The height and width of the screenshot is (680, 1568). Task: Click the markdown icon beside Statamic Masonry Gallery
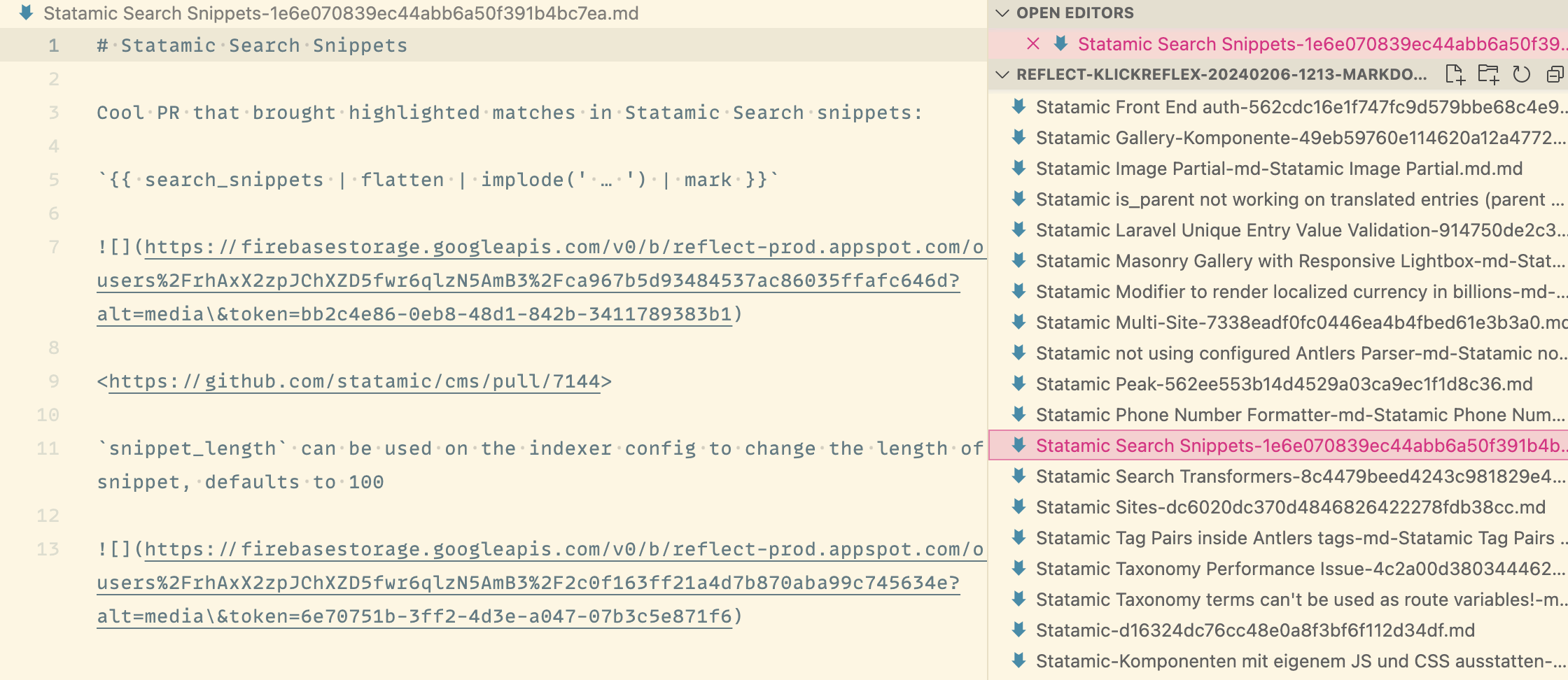(1019, 260)
